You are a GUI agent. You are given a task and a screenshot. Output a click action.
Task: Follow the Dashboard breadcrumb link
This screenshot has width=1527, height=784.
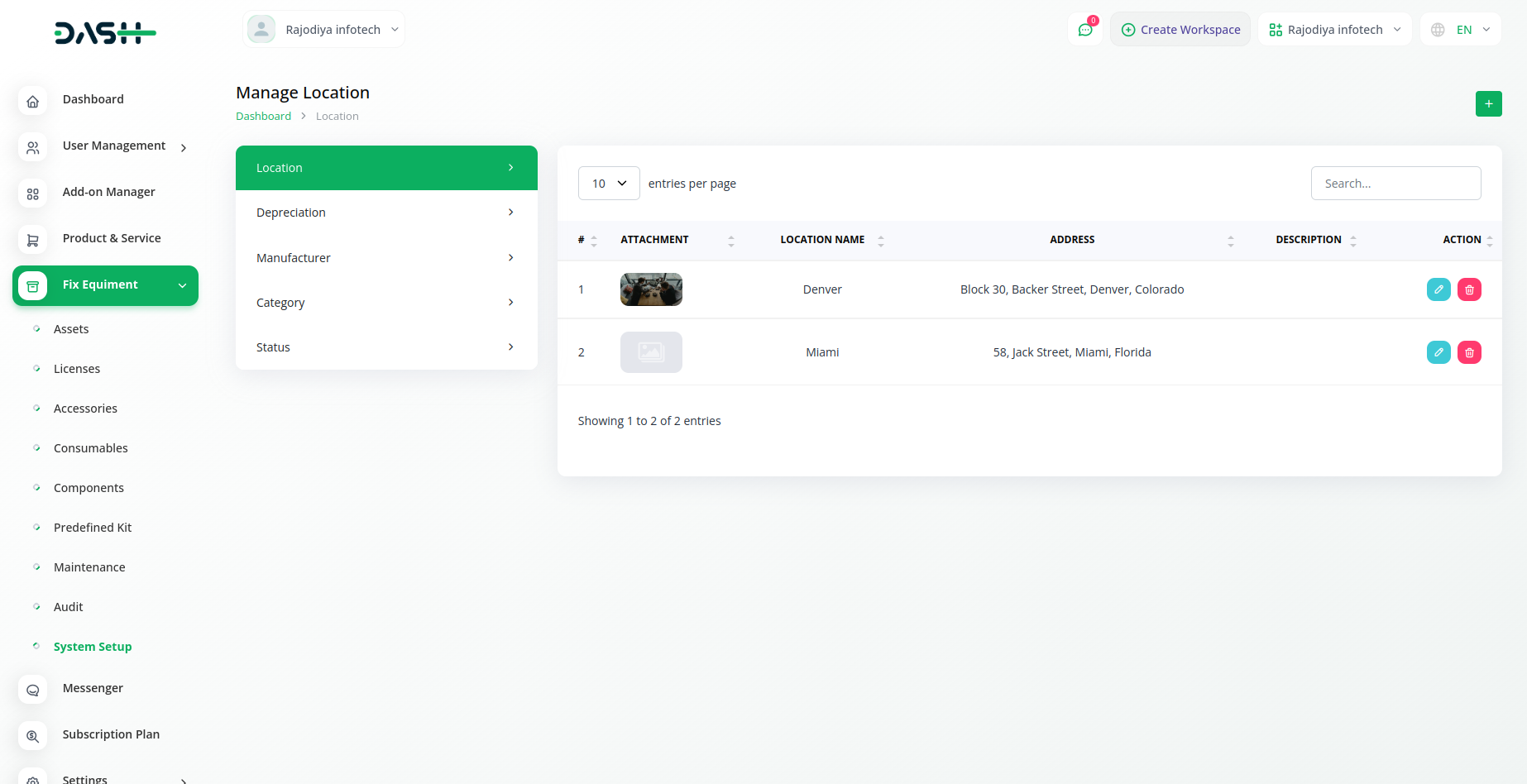(x=263, y=117)
